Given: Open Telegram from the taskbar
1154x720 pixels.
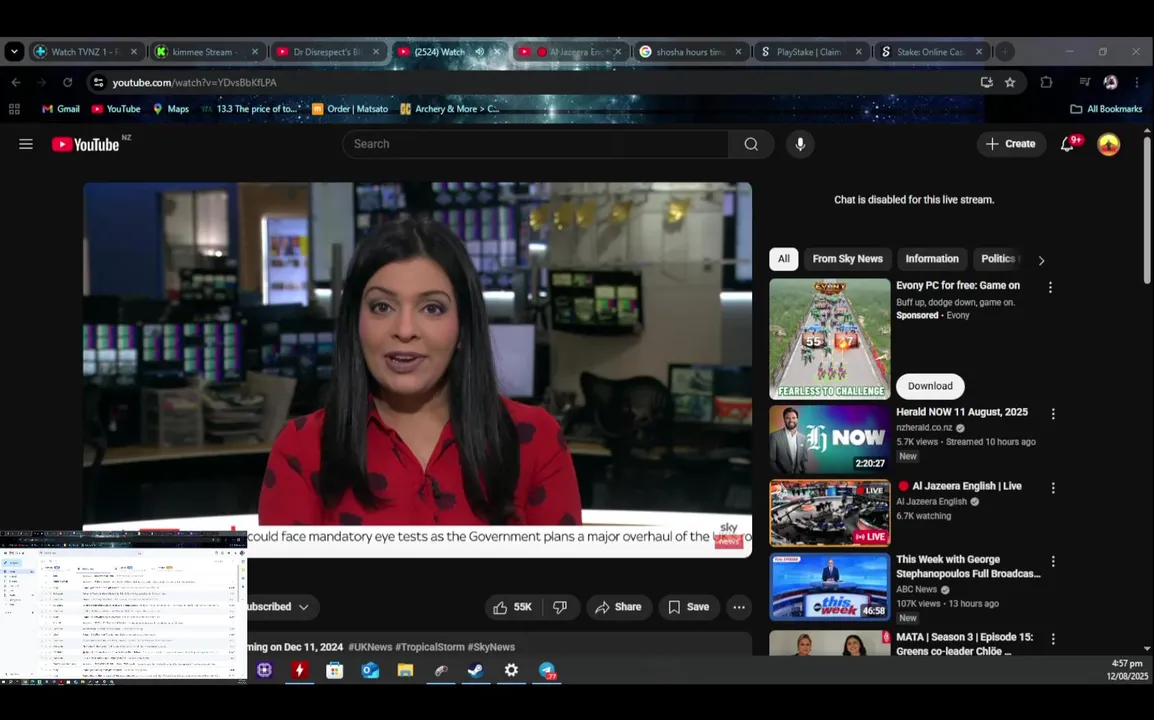Looking at the screenshot, I should pos(547,671).
